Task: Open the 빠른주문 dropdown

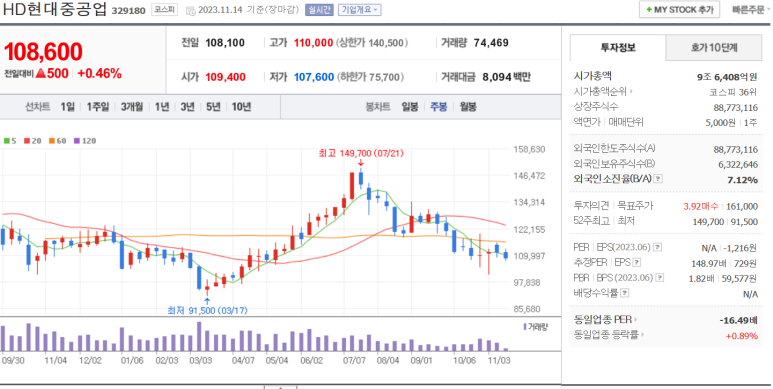Action: coord(751,10)
